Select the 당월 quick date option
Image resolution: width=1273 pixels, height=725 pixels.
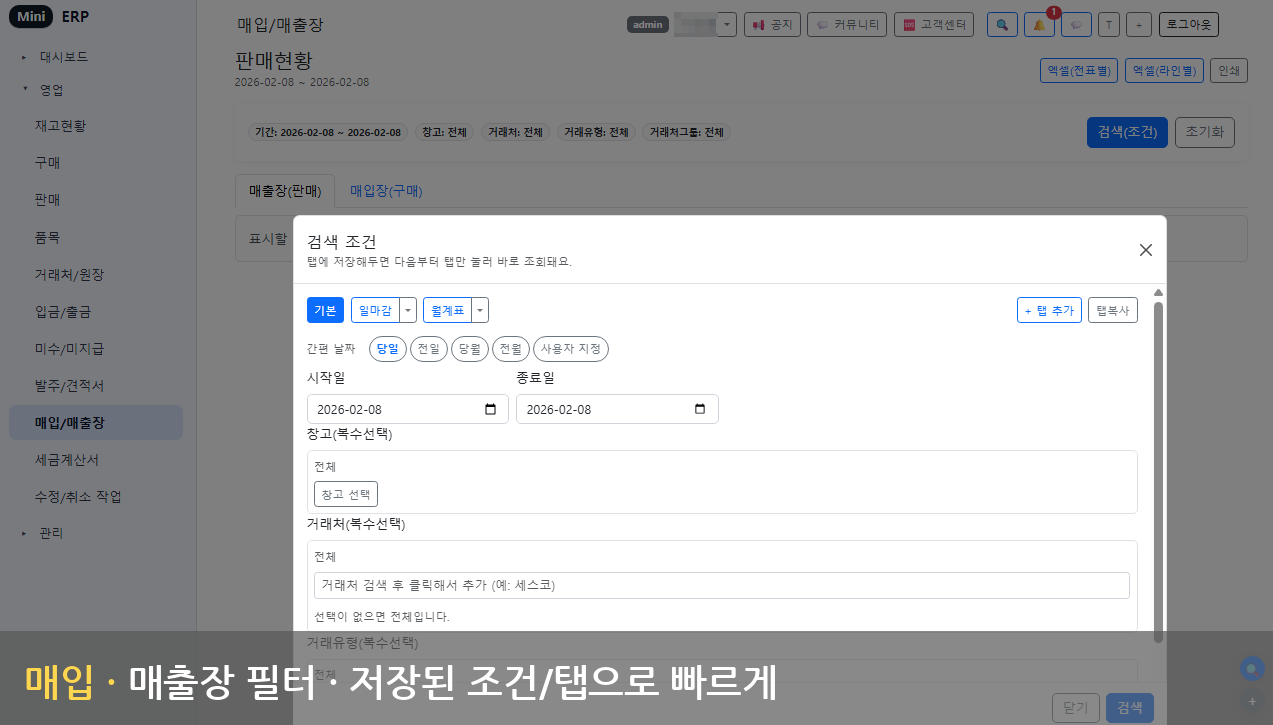pyautogui.click(x=470, y=349)
